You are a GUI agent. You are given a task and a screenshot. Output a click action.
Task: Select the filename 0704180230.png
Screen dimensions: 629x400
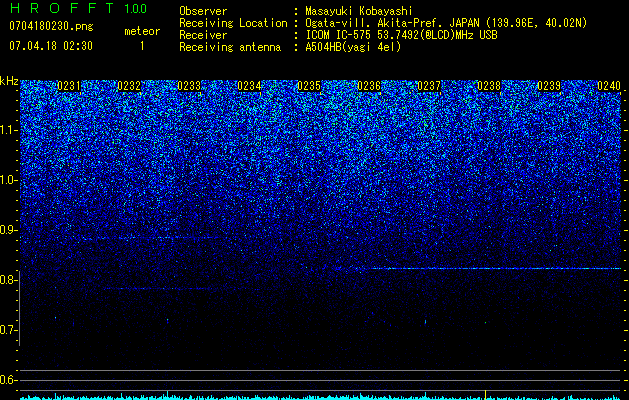(x=51, y=26)
